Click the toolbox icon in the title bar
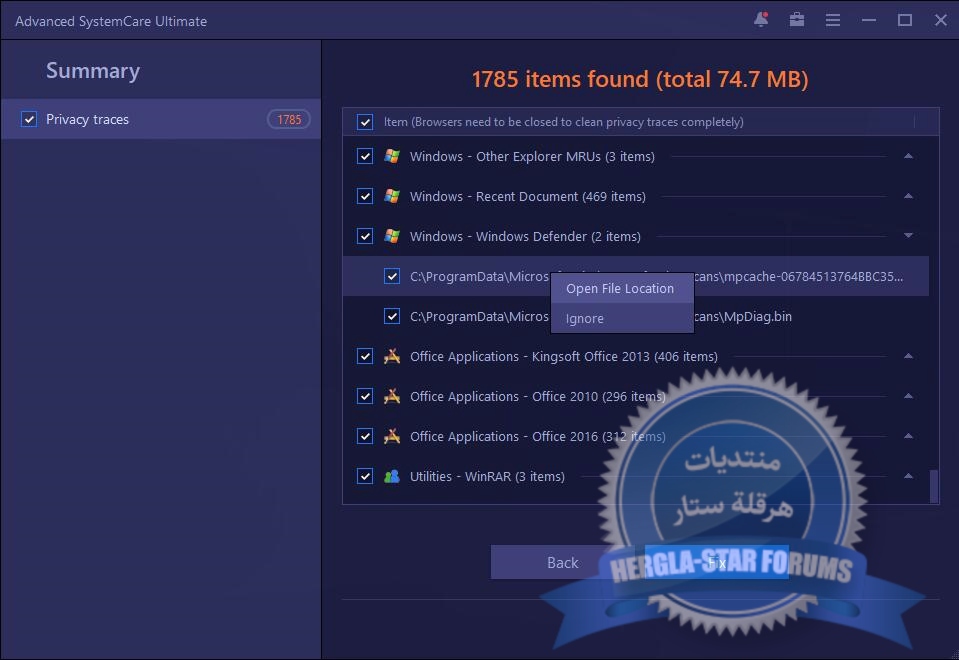 pyautogui.click(x=797, y=20)
